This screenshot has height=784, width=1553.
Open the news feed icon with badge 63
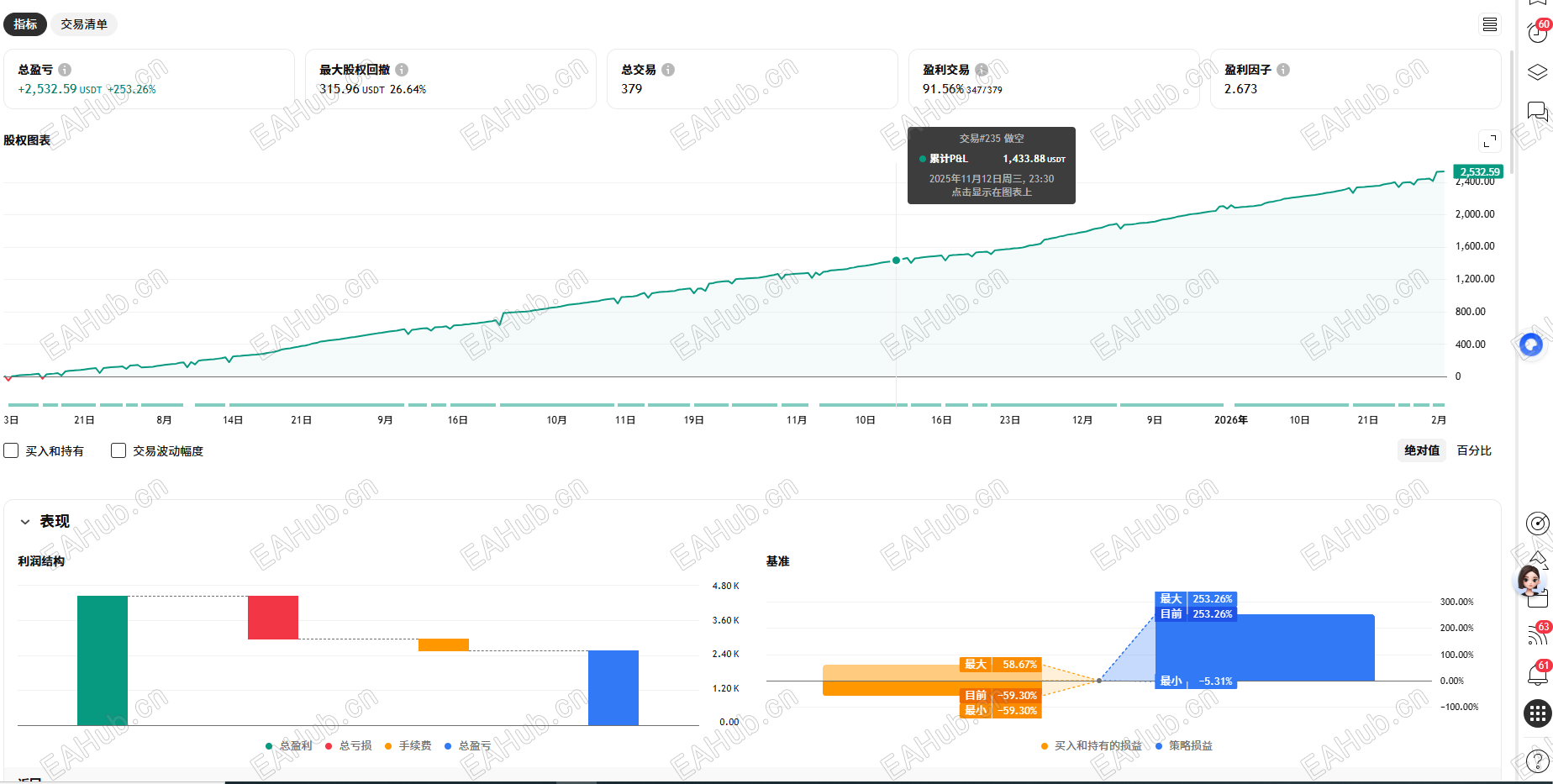tap(1537, 635)
